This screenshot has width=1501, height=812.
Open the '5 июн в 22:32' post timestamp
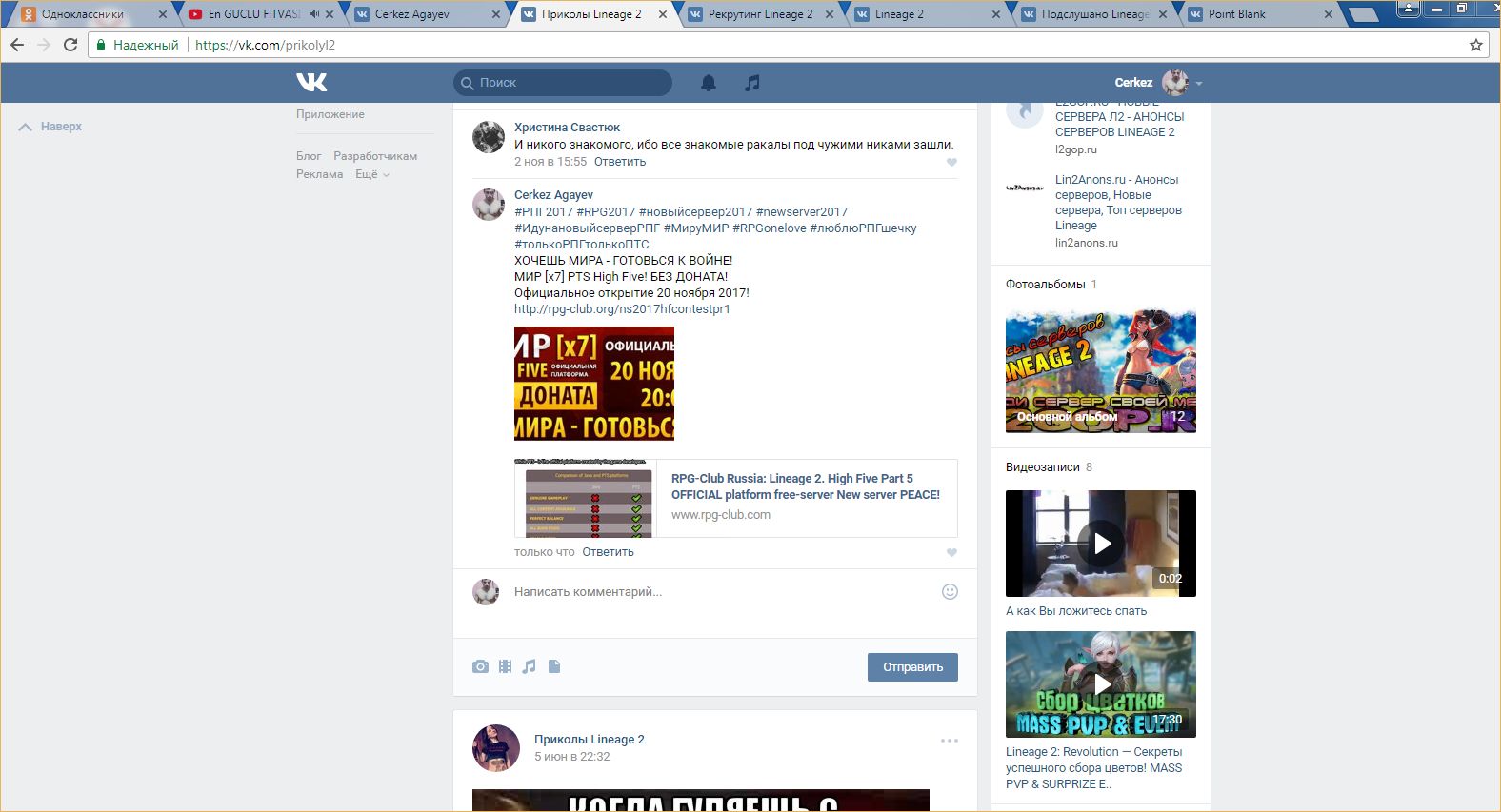572,757
